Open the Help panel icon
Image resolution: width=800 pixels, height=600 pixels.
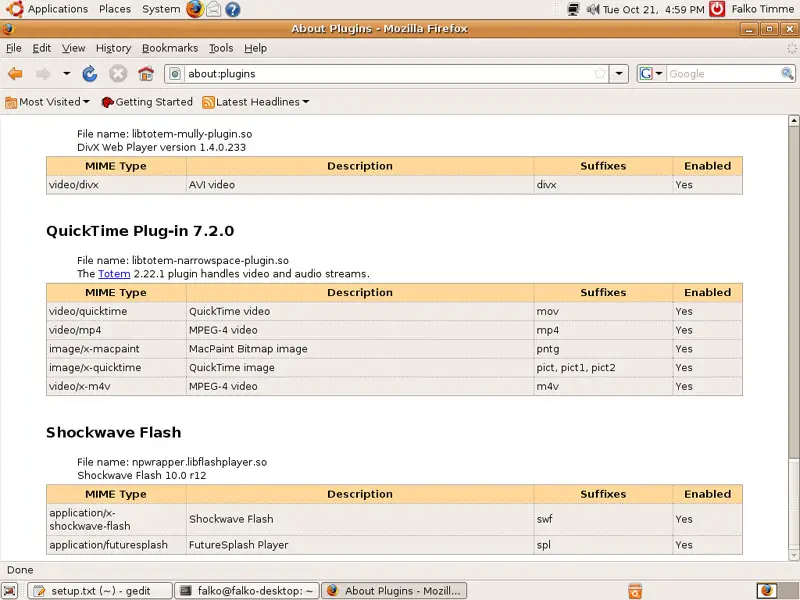coord(233,9)
